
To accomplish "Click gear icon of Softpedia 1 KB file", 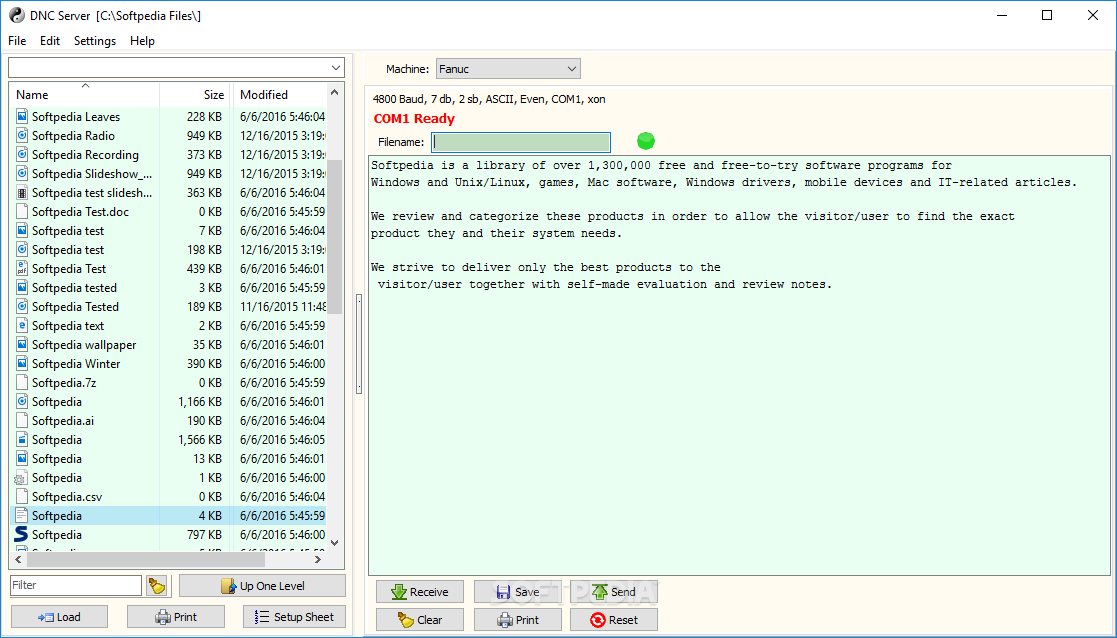I will tap(21, 477).
